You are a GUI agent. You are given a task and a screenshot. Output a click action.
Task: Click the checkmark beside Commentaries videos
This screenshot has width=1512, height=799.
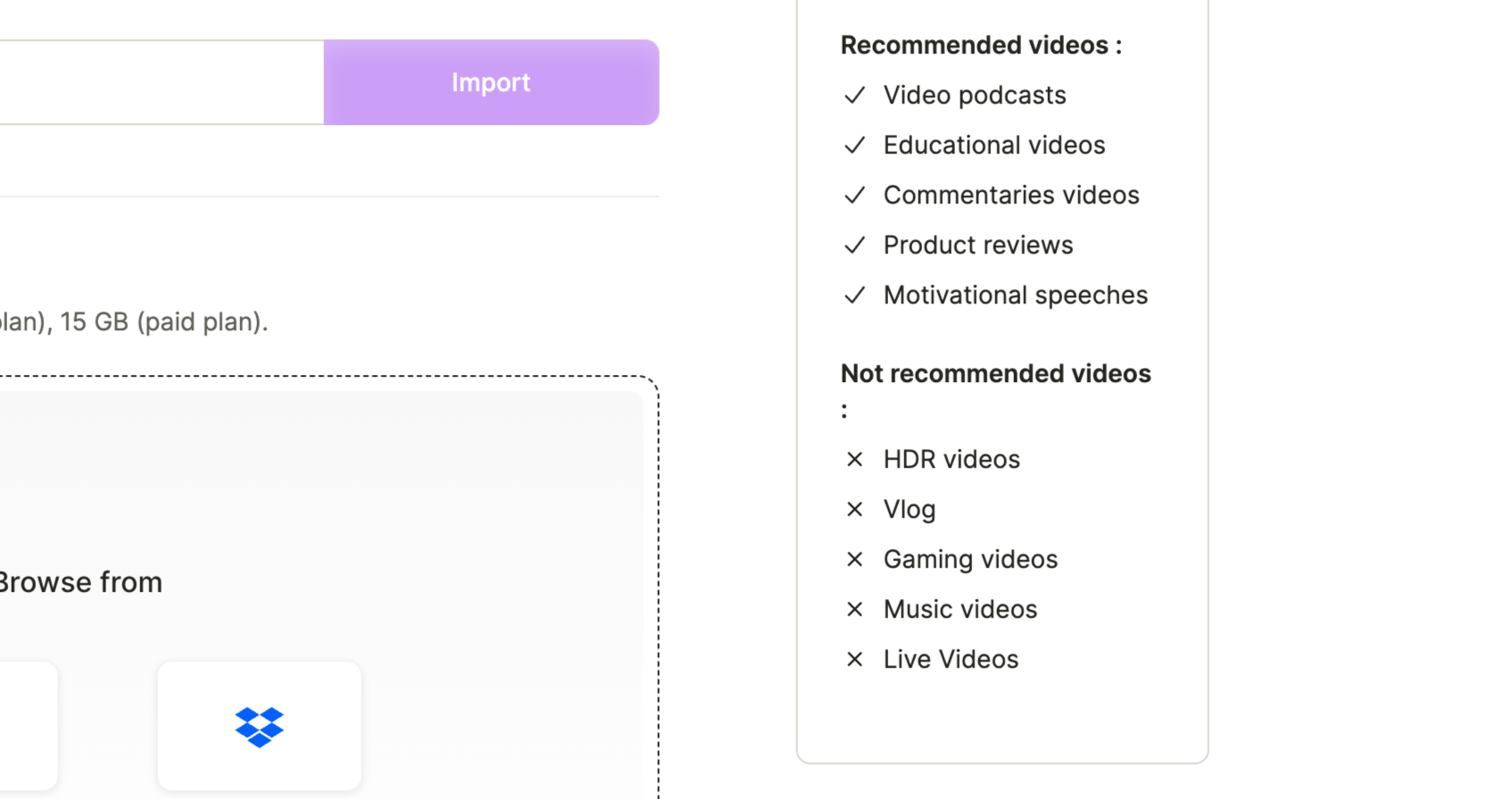pyautogui.click(x=855, y=195)
